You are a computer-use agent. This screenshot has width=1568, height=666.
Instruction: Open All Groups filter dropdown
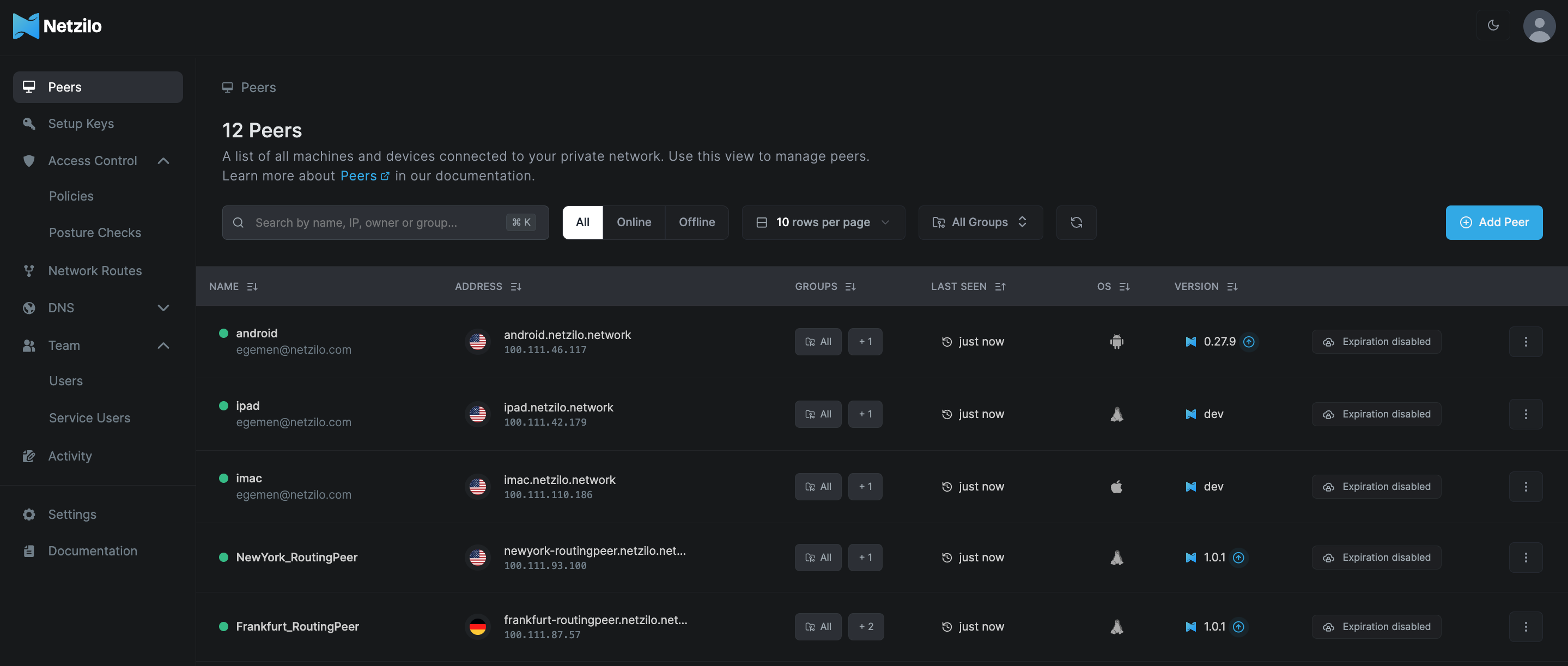coord(980,222)
